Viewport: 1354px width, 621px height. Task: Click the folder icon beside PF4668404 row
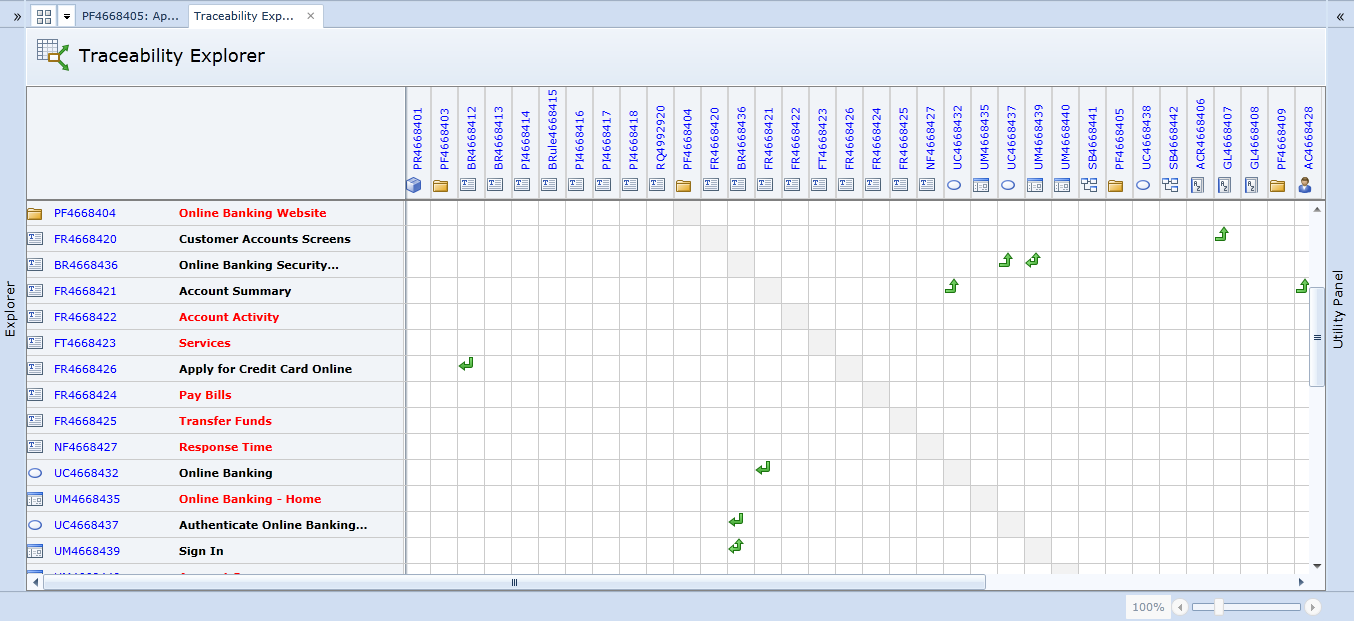(35, 213)
